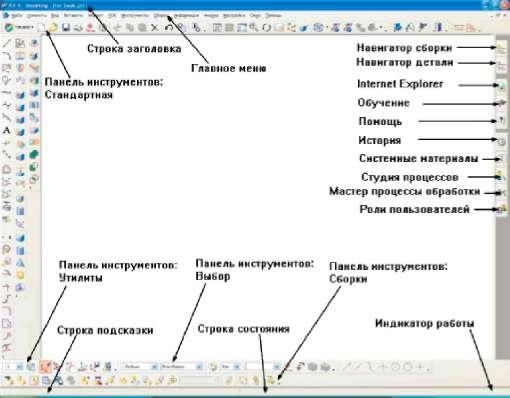Click the Start button with the green check
Image resolution: width=510 pixels, height=398 pixels.
click(x=19, y=28)
